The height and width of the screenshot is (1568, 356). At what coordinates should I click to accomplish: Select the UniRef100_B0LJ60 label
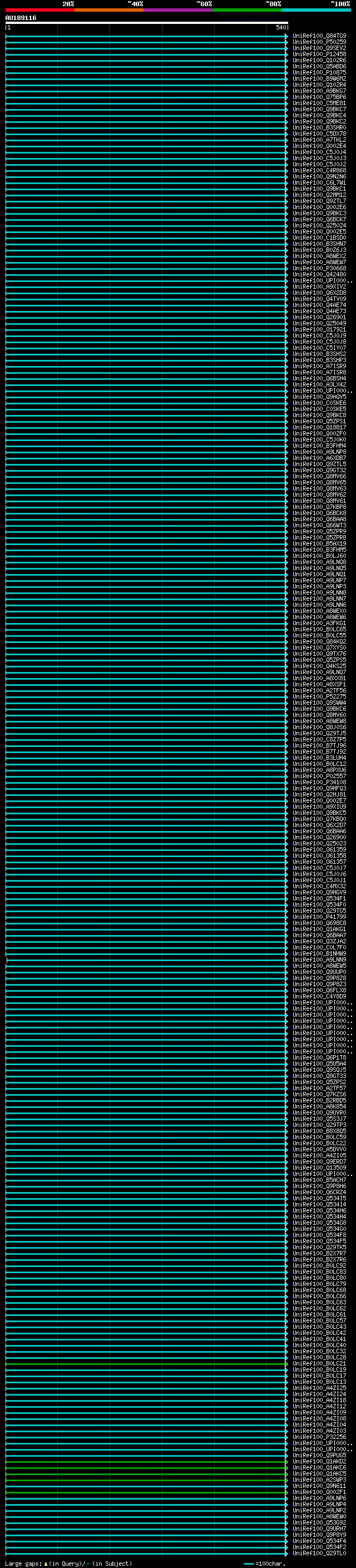tap(319, 556)
